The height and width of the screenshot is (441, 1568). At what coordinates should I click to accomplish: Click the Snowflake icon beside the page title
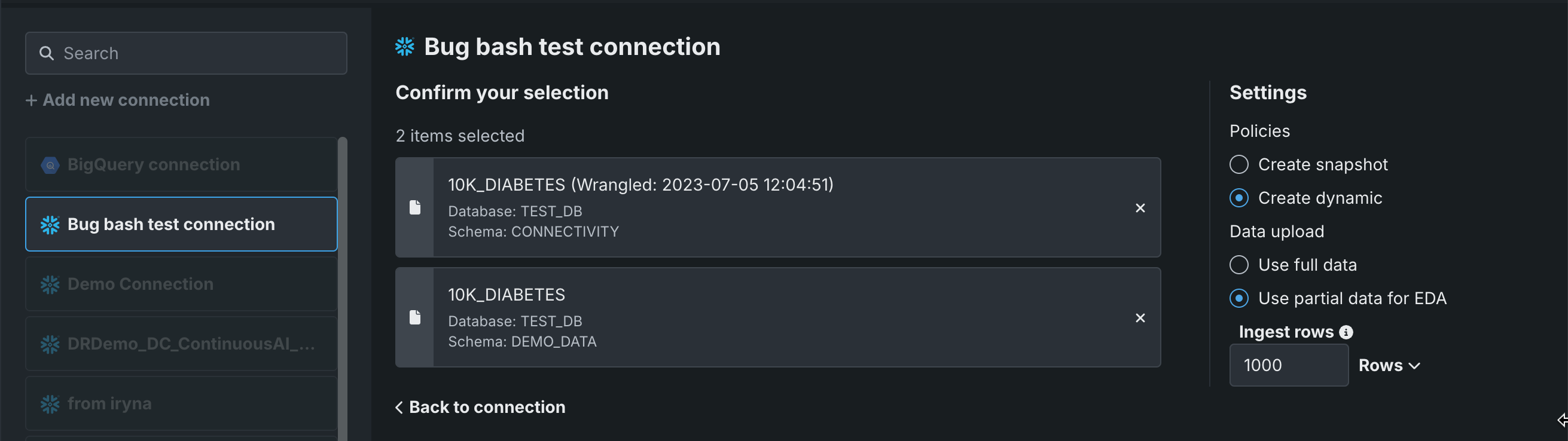point(405,47)
